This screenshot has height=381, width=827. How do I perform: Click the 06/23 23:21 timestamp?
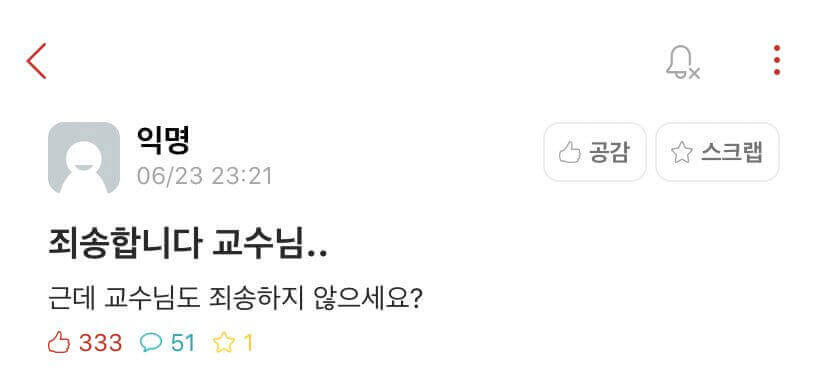tap(205, 176)
